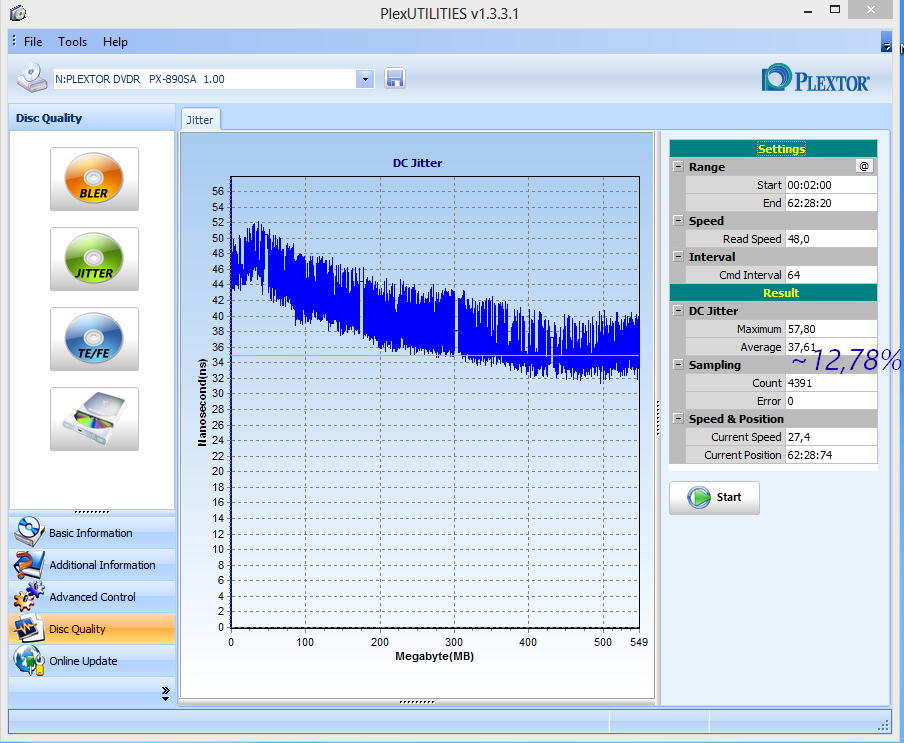Click the Online Update globe icon
904x743 pixels.
pyautogui.click(x=28, y=661)
